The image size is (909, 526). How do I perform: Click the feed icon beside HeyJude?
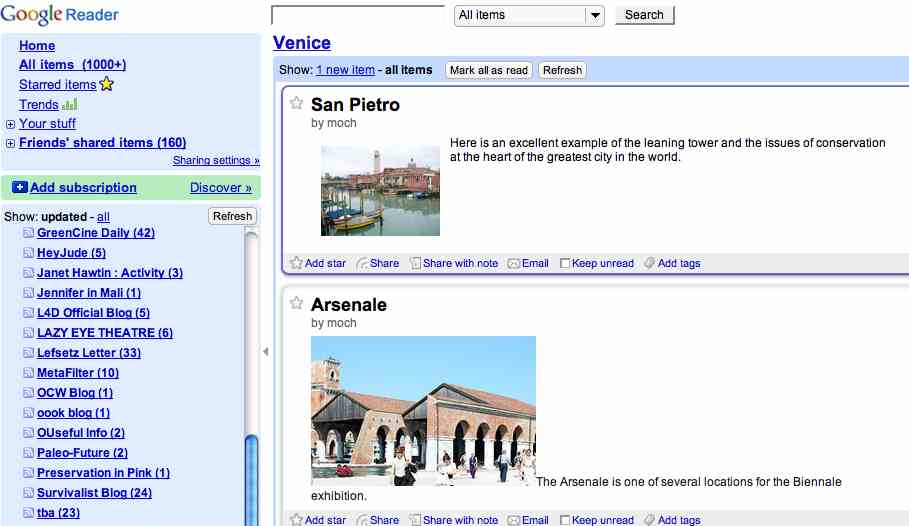tap(28, 253)
